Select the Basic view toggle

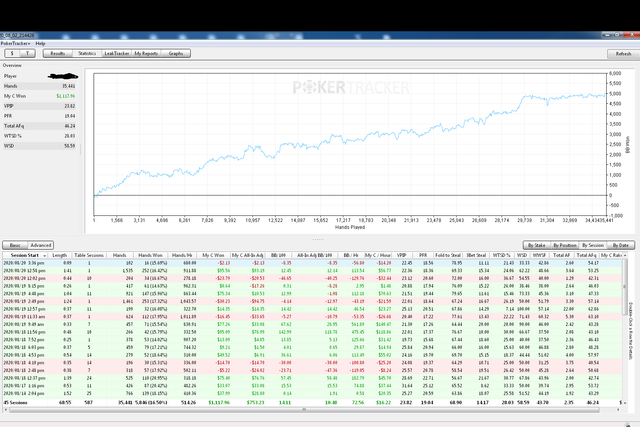click(15, 245)
